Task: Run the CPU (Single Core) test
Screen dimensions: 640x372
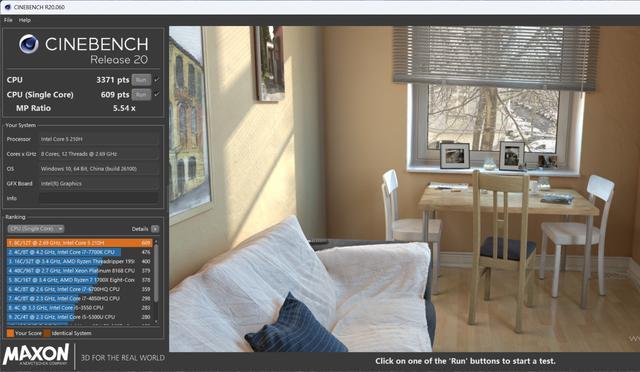Action: click(x=141, y=94)
